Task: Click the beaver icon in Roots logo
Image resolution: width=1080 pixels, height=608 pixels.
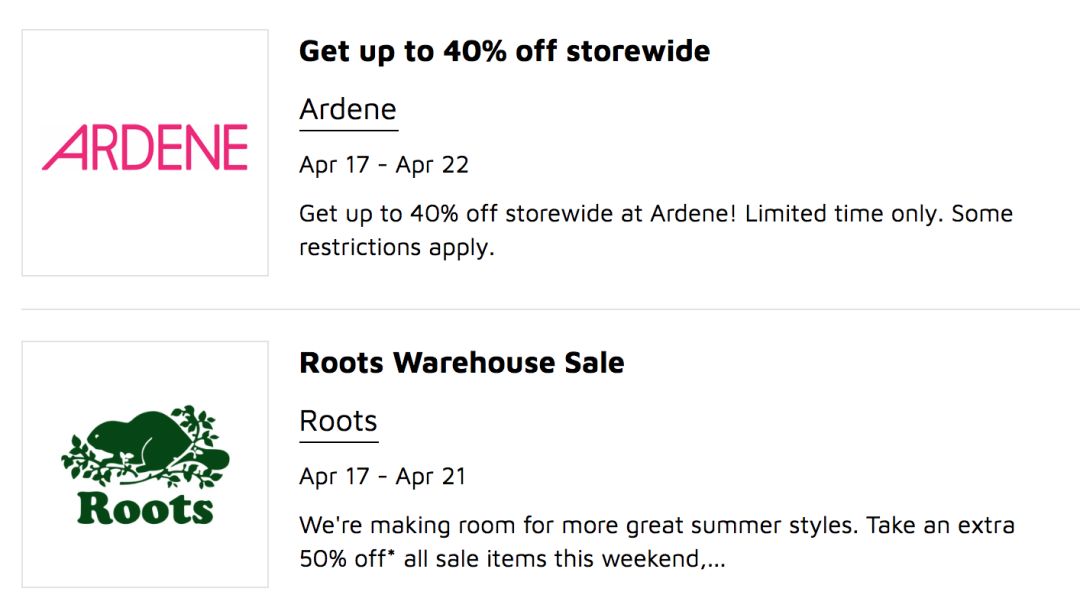Action: tap(145, 445)
